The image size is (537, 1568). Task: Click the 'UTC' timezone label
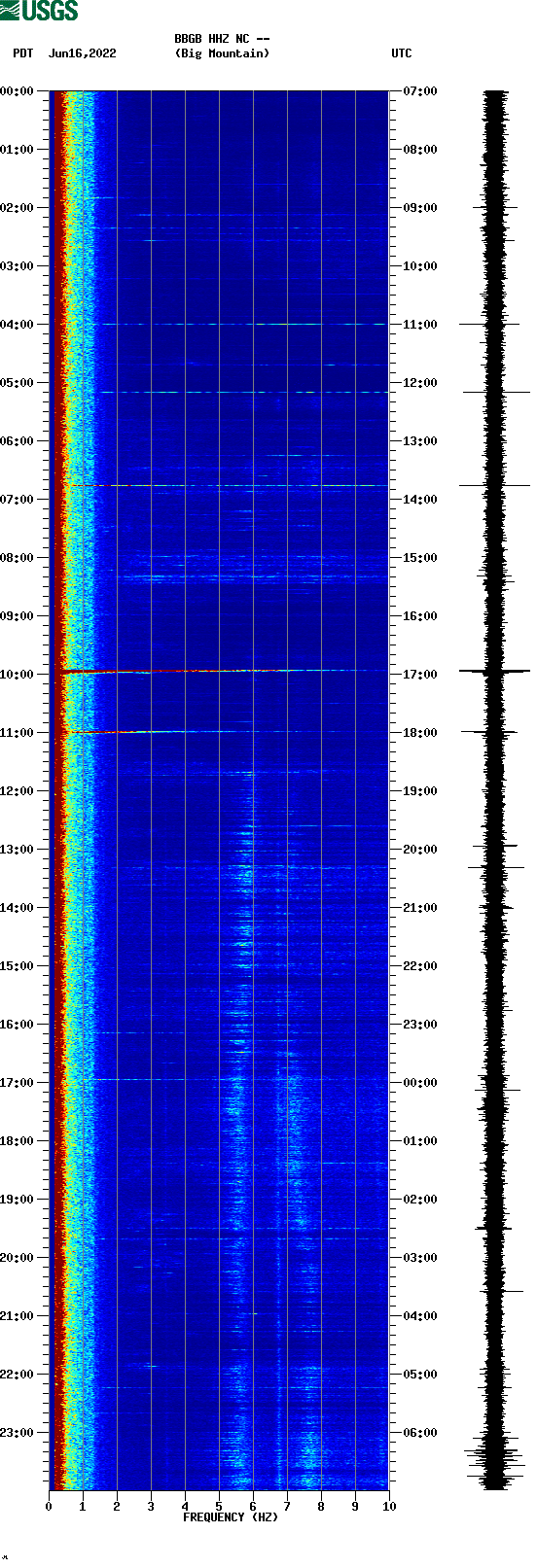click(402, 53)
